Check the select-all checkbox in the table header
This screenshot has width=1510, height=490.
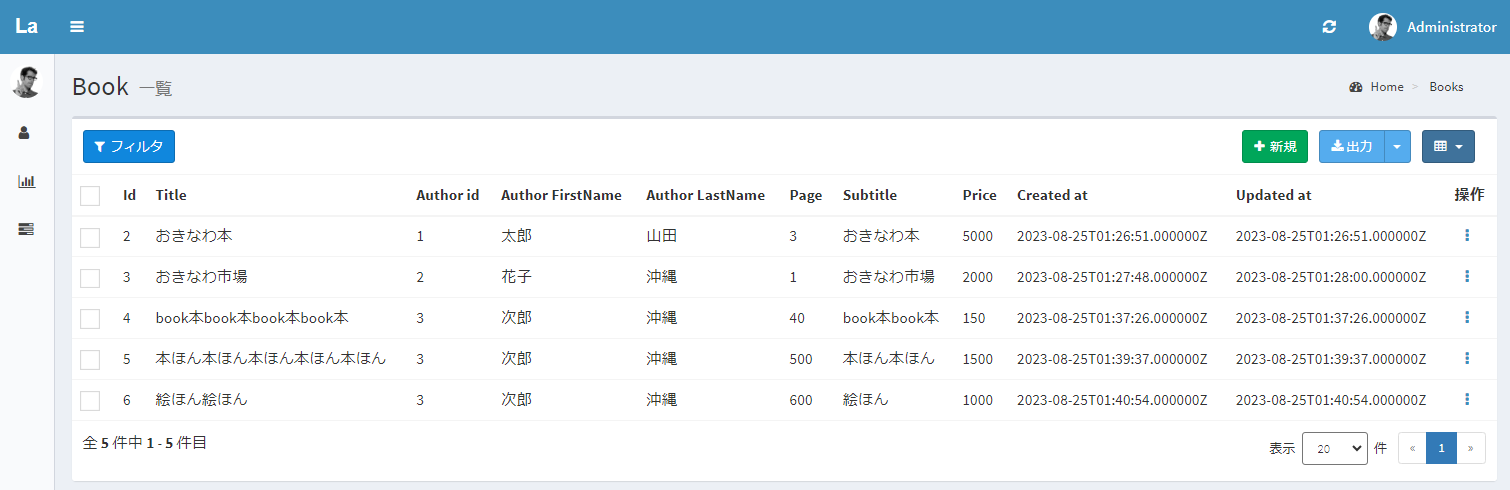pos(90,196)
